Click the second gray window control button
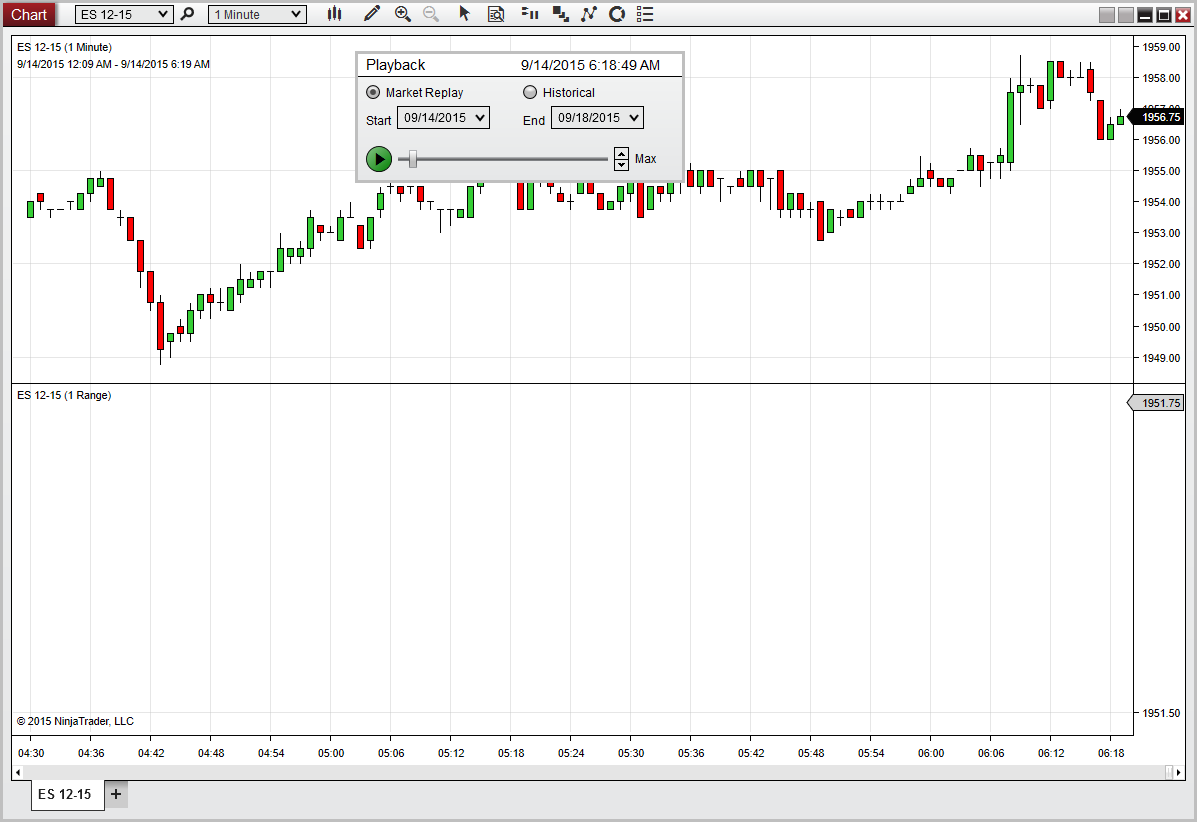The height and width of the screenshot is (822, 1197). (x=1126, y=15)
